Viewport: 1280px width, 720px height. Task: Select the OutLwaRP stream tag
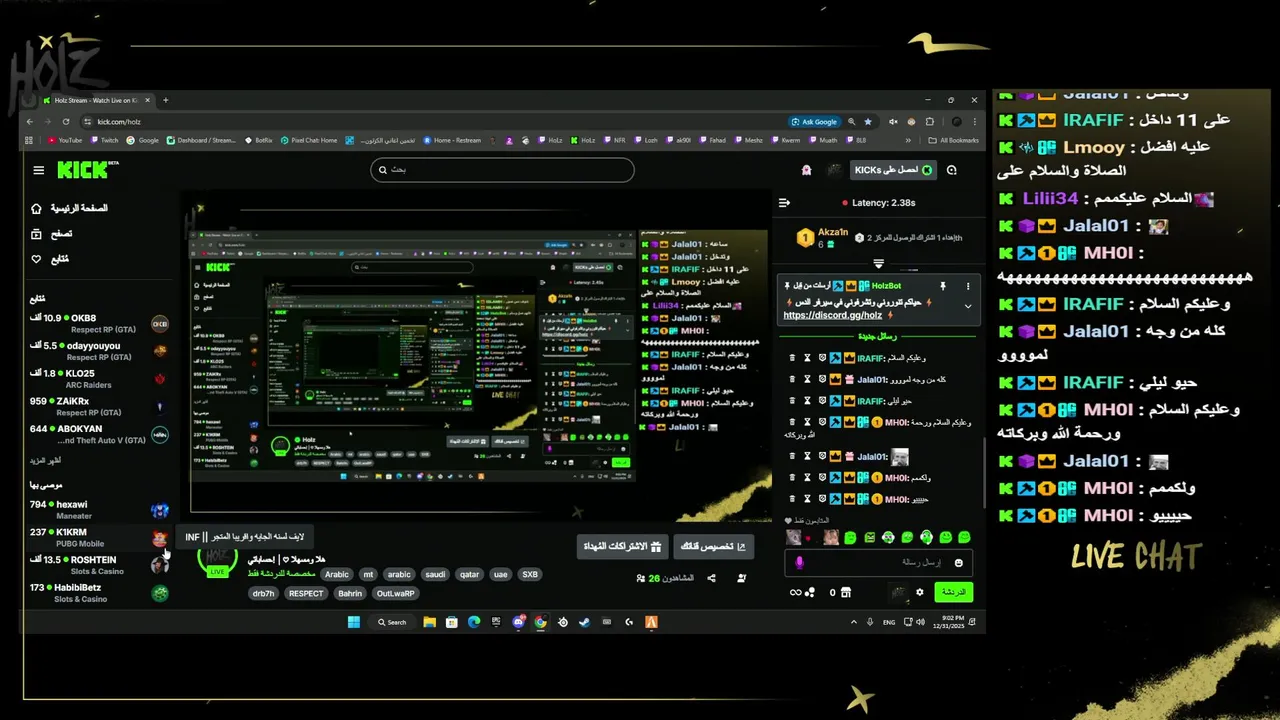point(396,593)
